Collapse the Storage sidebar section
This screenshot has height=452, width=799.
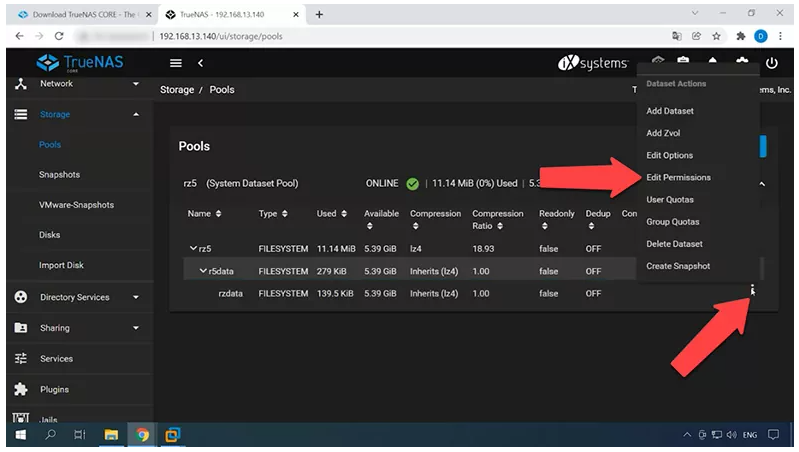[136, 114]
